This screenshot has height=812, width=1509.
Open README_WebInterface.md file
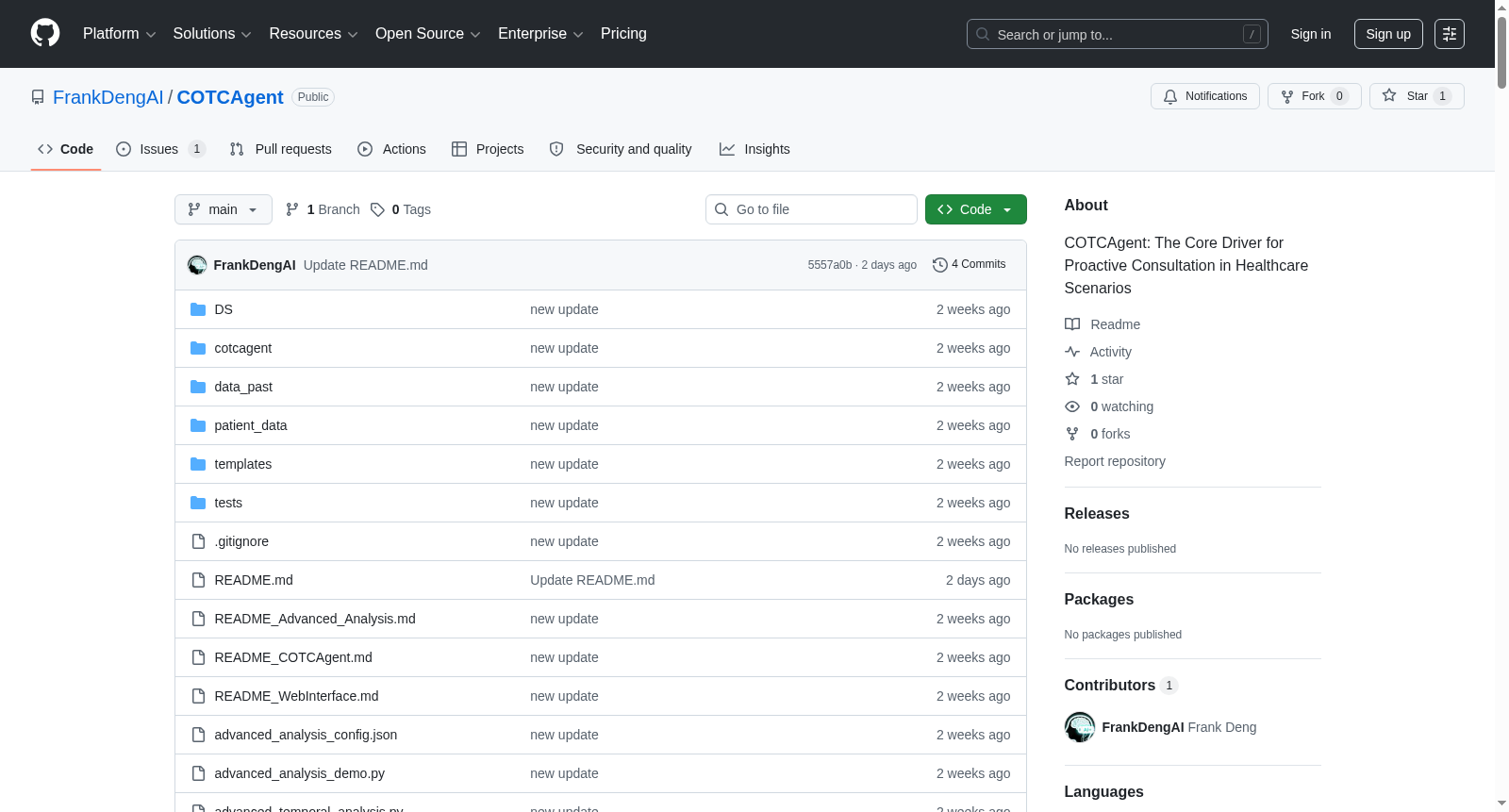coord(296,696)
